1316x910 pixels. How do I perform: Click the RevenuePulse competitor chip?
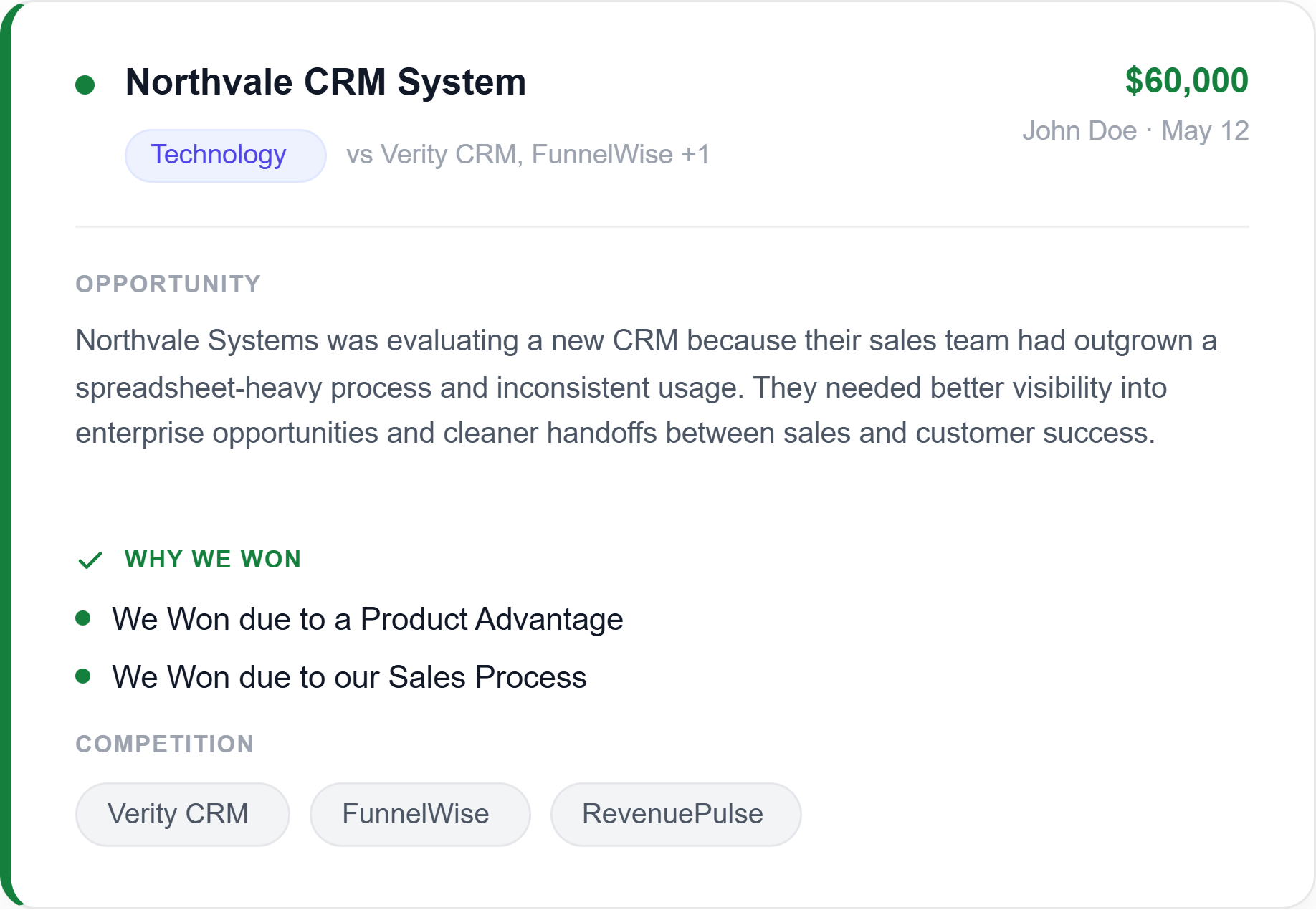click(x=676, y=815)
